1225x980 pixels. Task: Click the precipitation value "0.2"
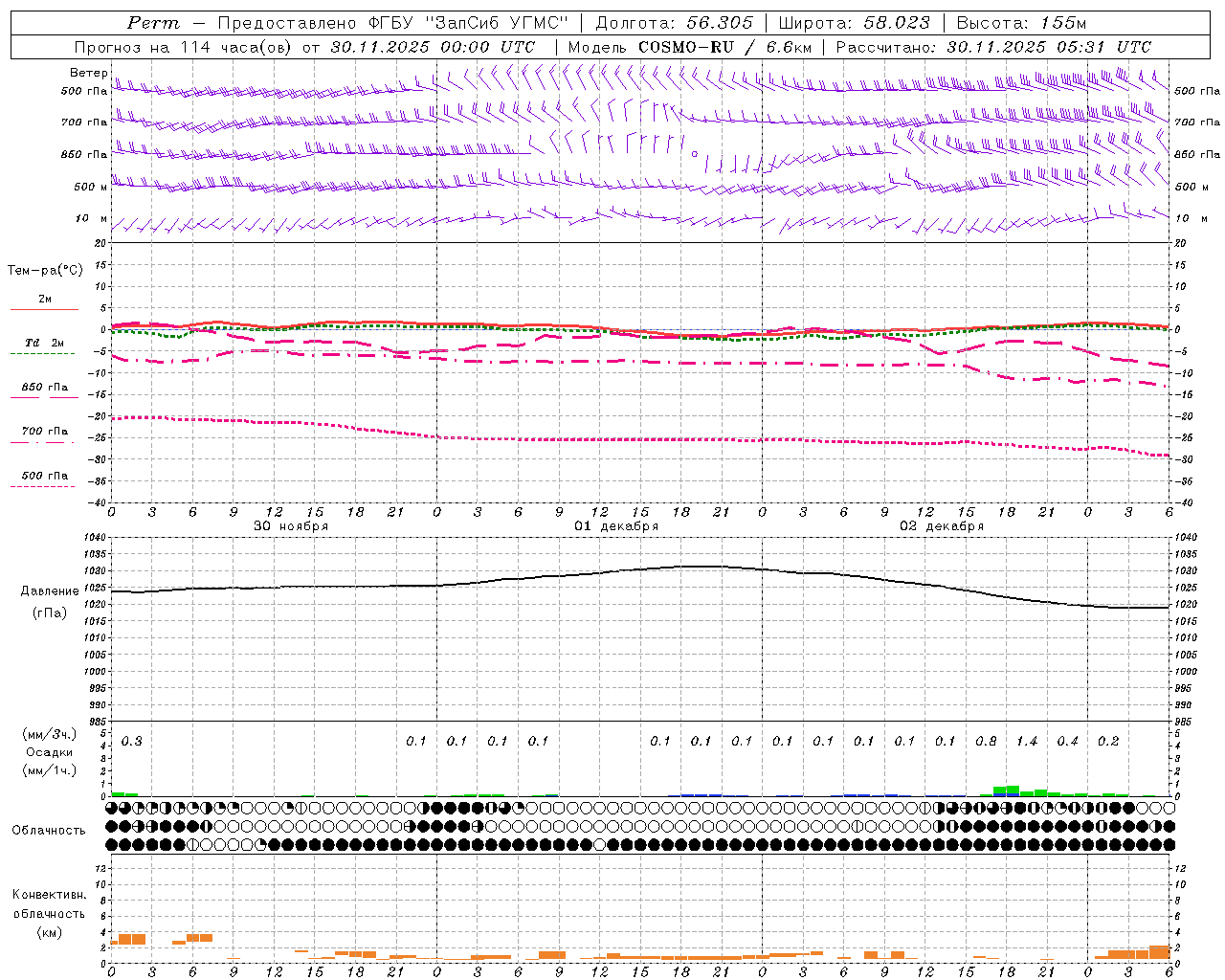[x=1108, y=742]
